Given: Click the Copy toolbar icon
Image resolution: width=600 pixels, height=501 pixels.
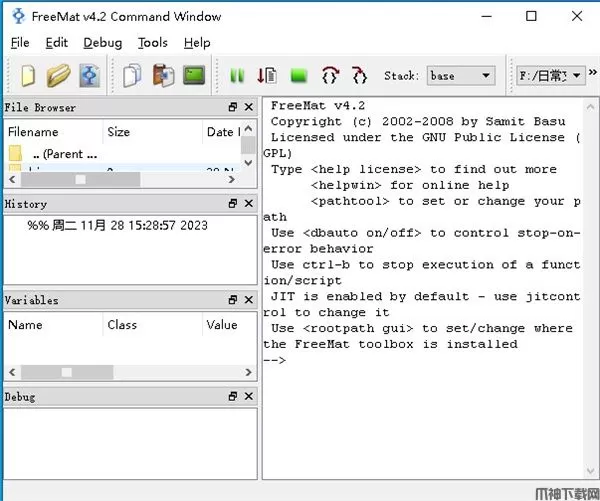Looking at the screenshot, I should pyautogui.click(x=132, y=75).
